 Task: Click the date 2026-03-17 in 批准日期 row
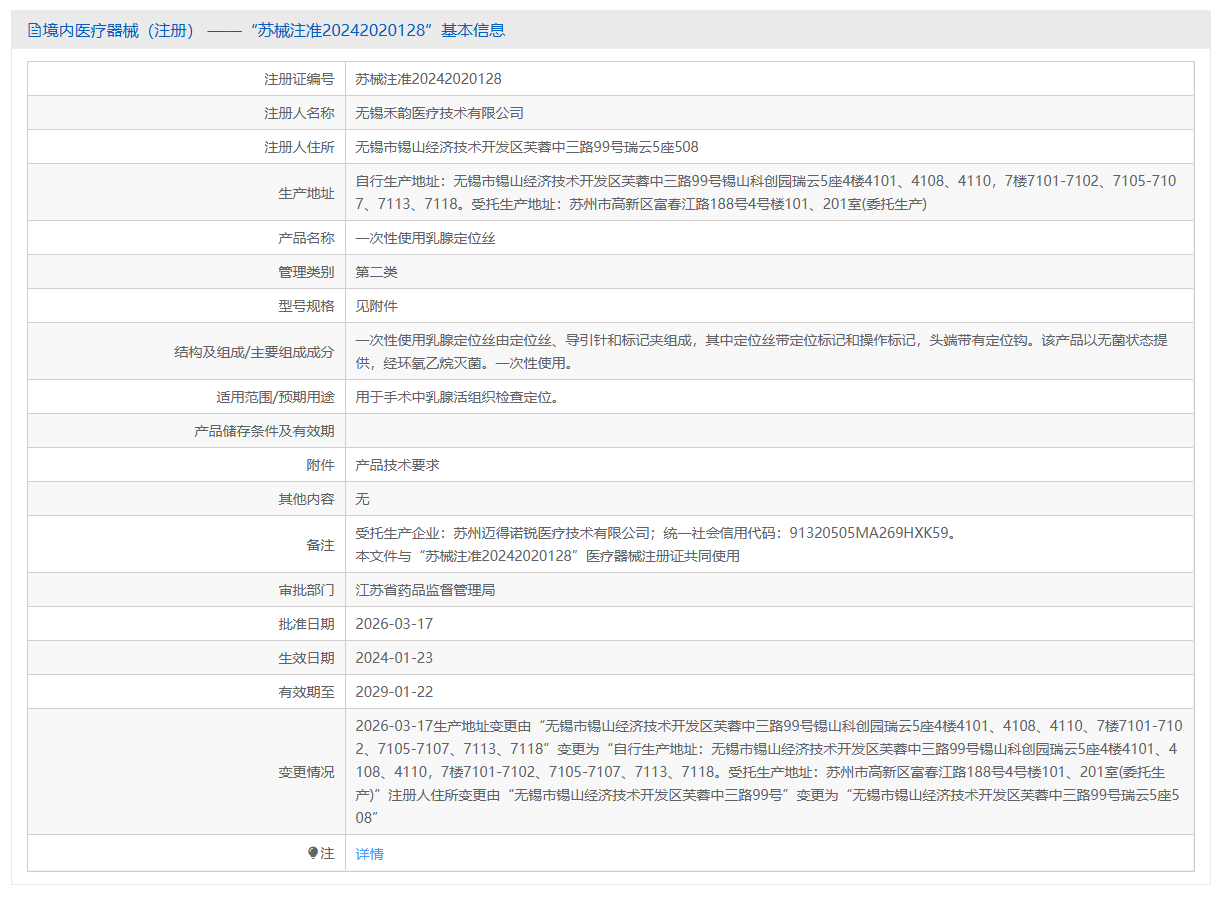tap(394, 624)
